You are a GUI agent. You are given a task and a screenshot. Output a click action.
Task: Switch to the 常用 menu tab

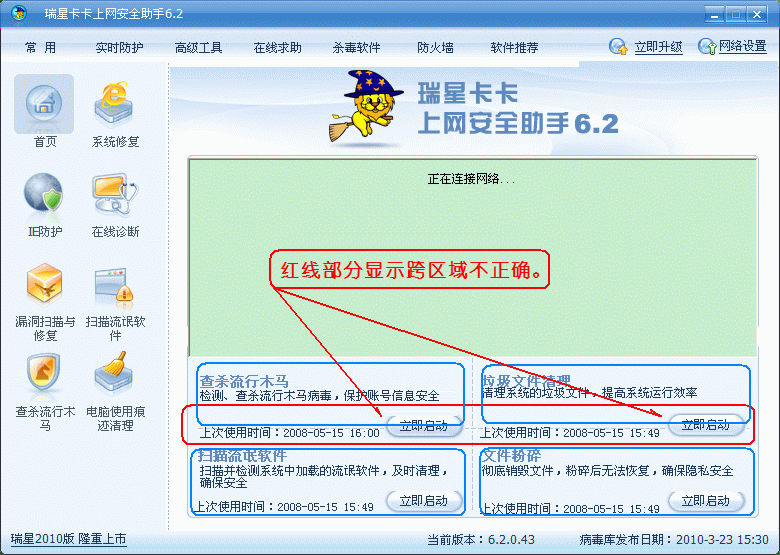(40, 48)
